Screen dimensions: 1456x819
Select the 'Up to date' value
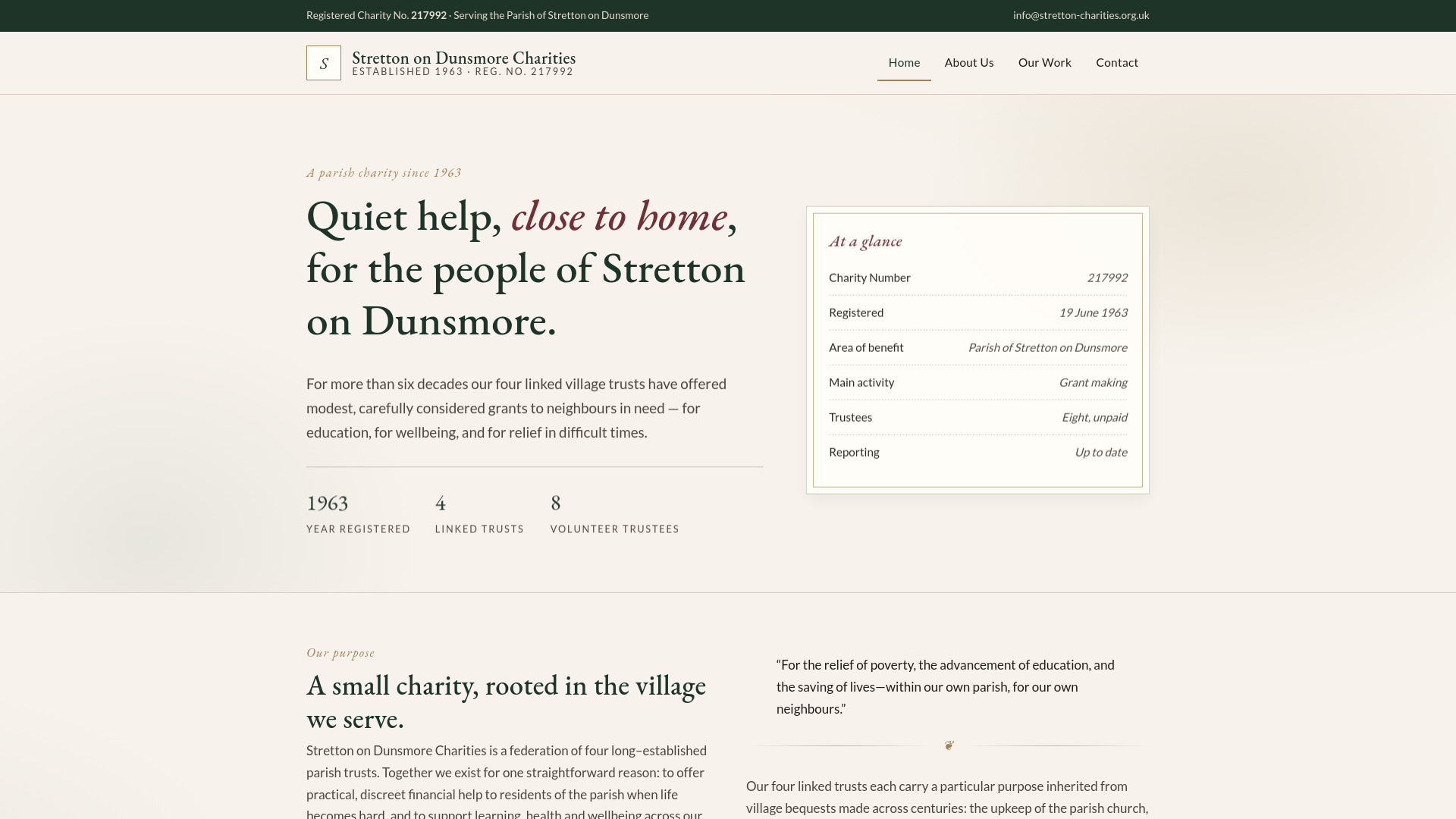pyautogui.click(x=1100, y=452)
